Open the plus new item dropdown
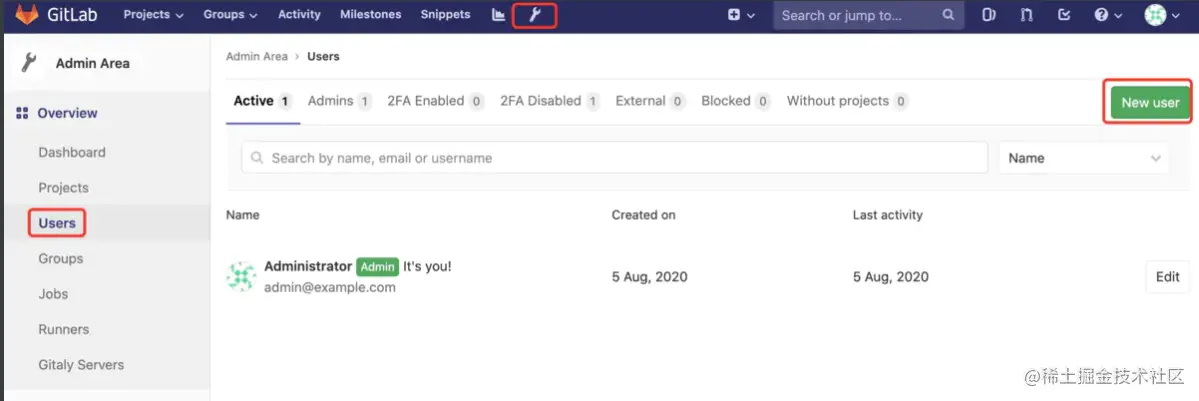1199x401 pixels. pyautogui.click(x=741, y=15)
